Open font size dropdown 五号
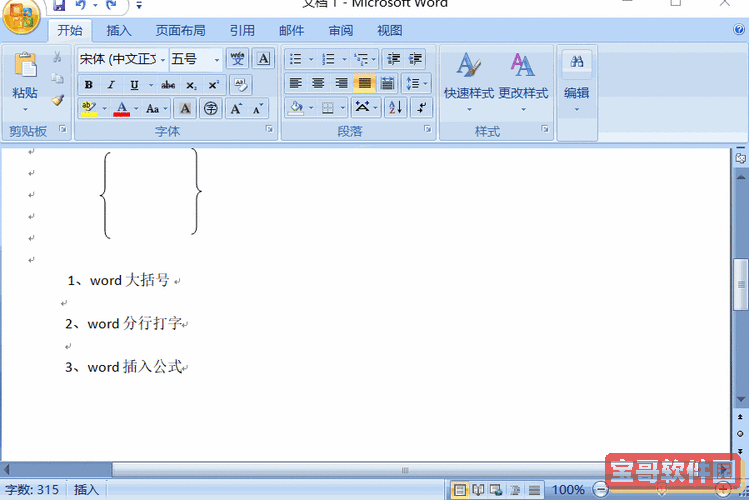Screen dimensions: 749x500 [x=216, y=60]
